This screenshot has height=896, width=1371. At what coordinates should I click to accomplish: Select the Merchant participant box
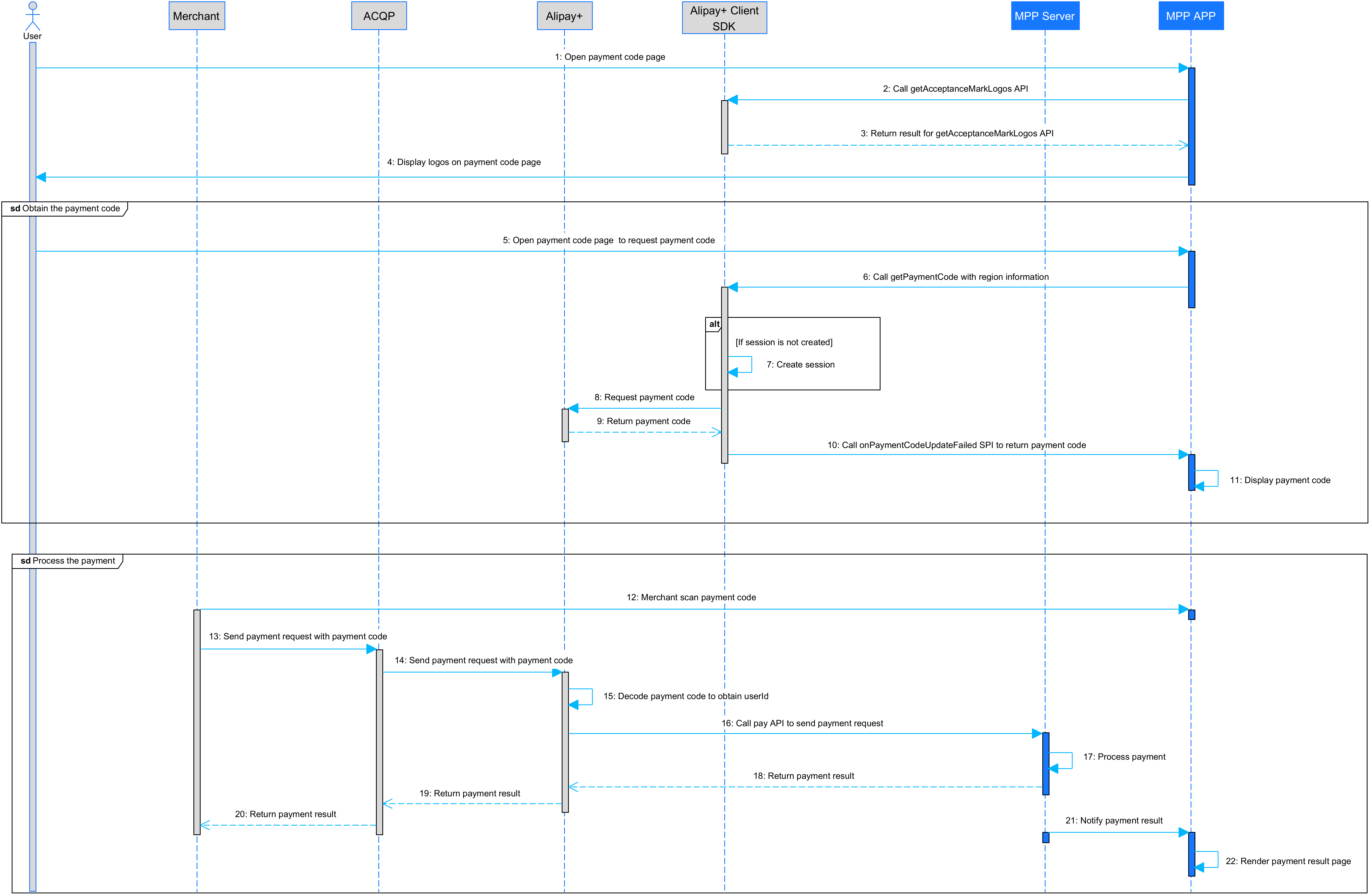pyautogui.click(x=196, y=16)
